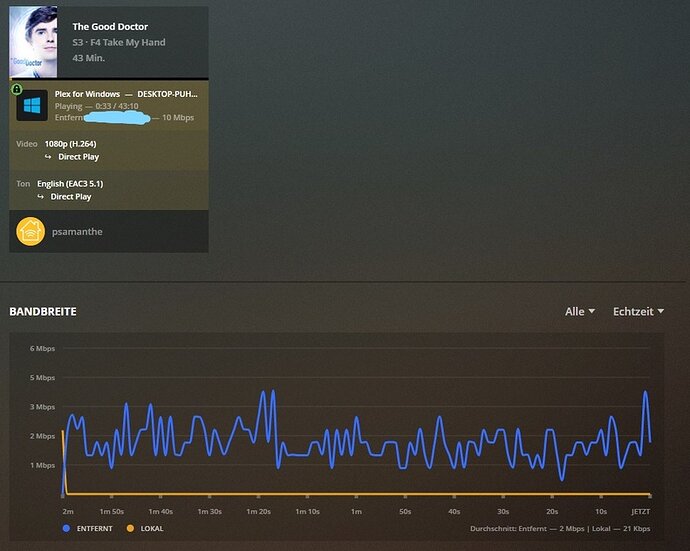
Task: Open The Good Doctor title link
Action: point(110,26)
